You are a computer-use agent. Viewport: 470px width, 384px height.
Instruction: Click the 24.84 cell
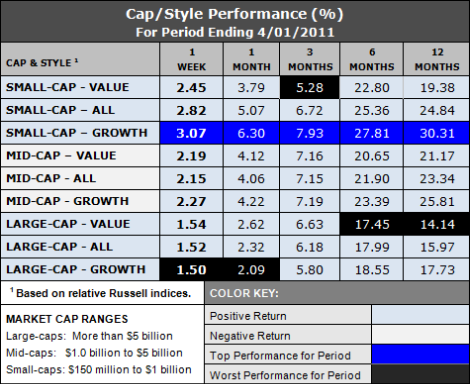tap(437, 110)
